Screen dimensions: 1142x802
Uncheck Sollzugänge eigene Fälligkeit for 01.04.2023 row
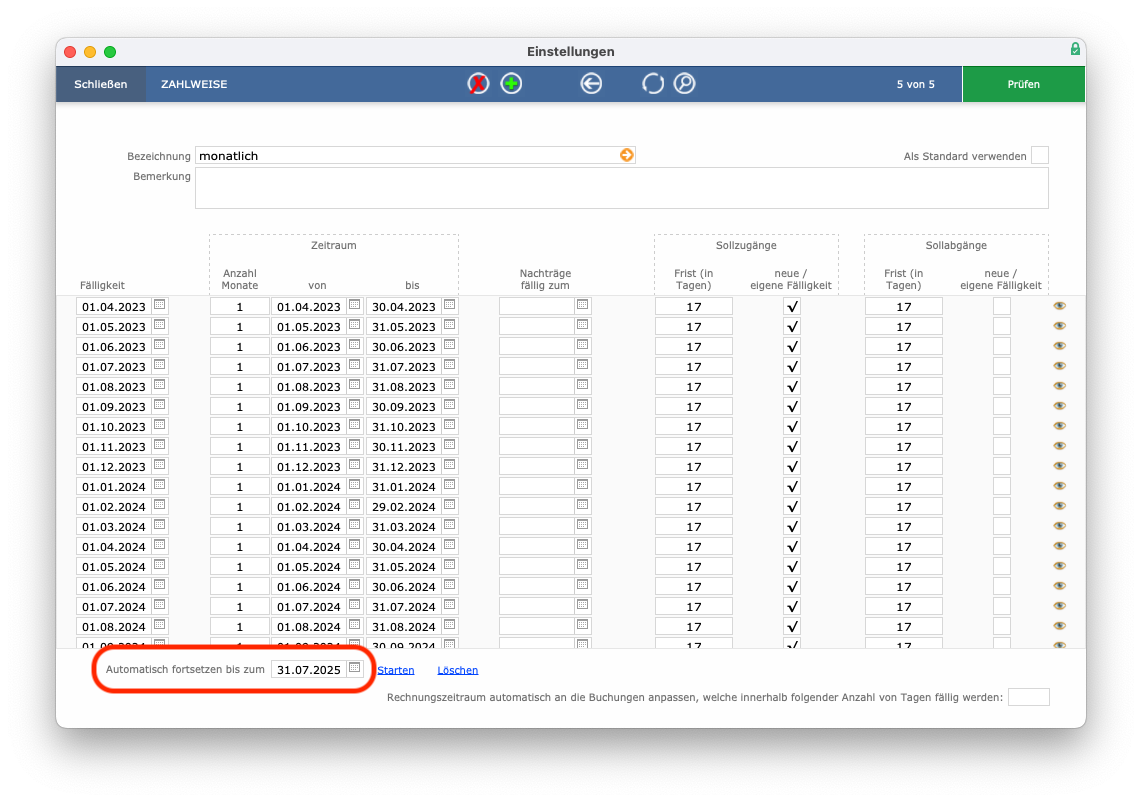pyautogui.click(x=792, y=307)
